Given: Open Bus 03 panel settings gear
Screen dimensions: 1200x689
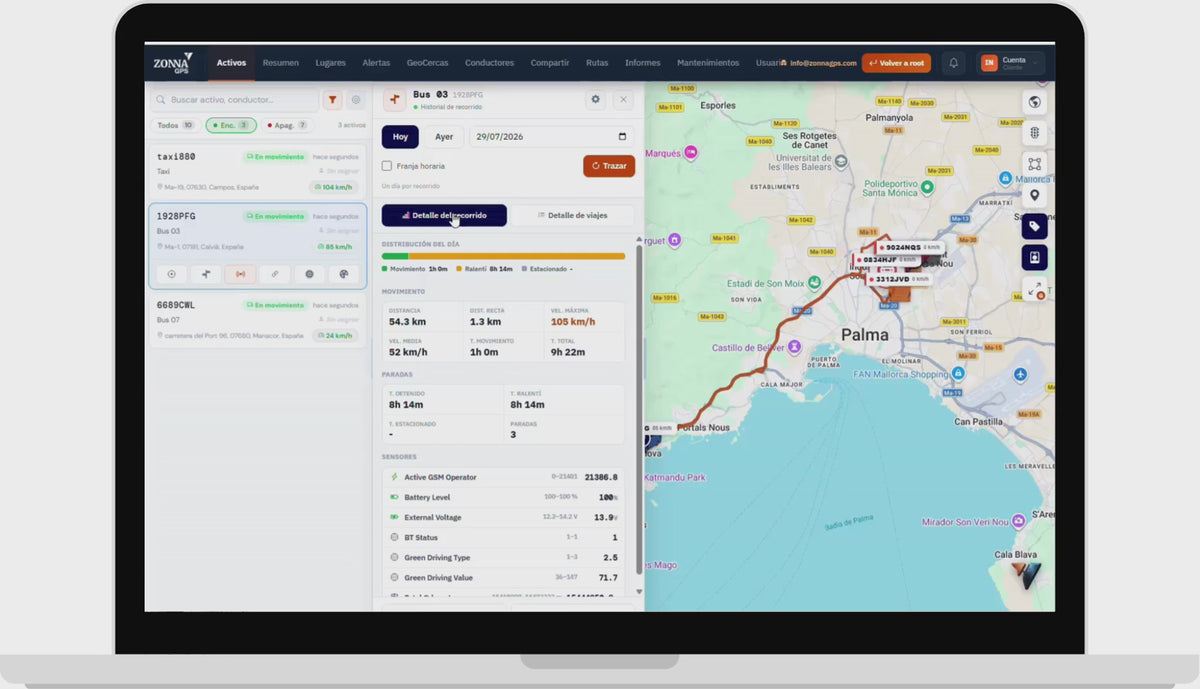Looking at the screenshot, I should pyautogui.click(x=596, y=99).
